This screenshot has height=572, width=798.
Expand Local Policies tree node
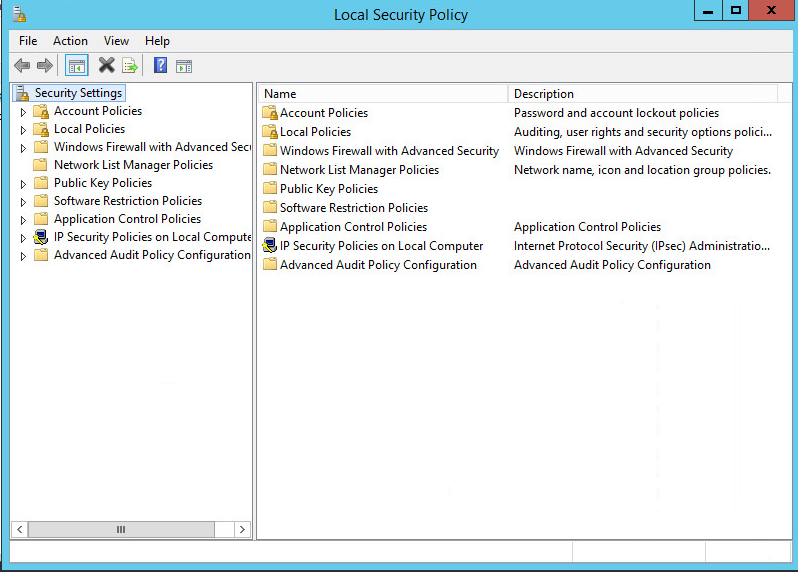click(24, 130)
